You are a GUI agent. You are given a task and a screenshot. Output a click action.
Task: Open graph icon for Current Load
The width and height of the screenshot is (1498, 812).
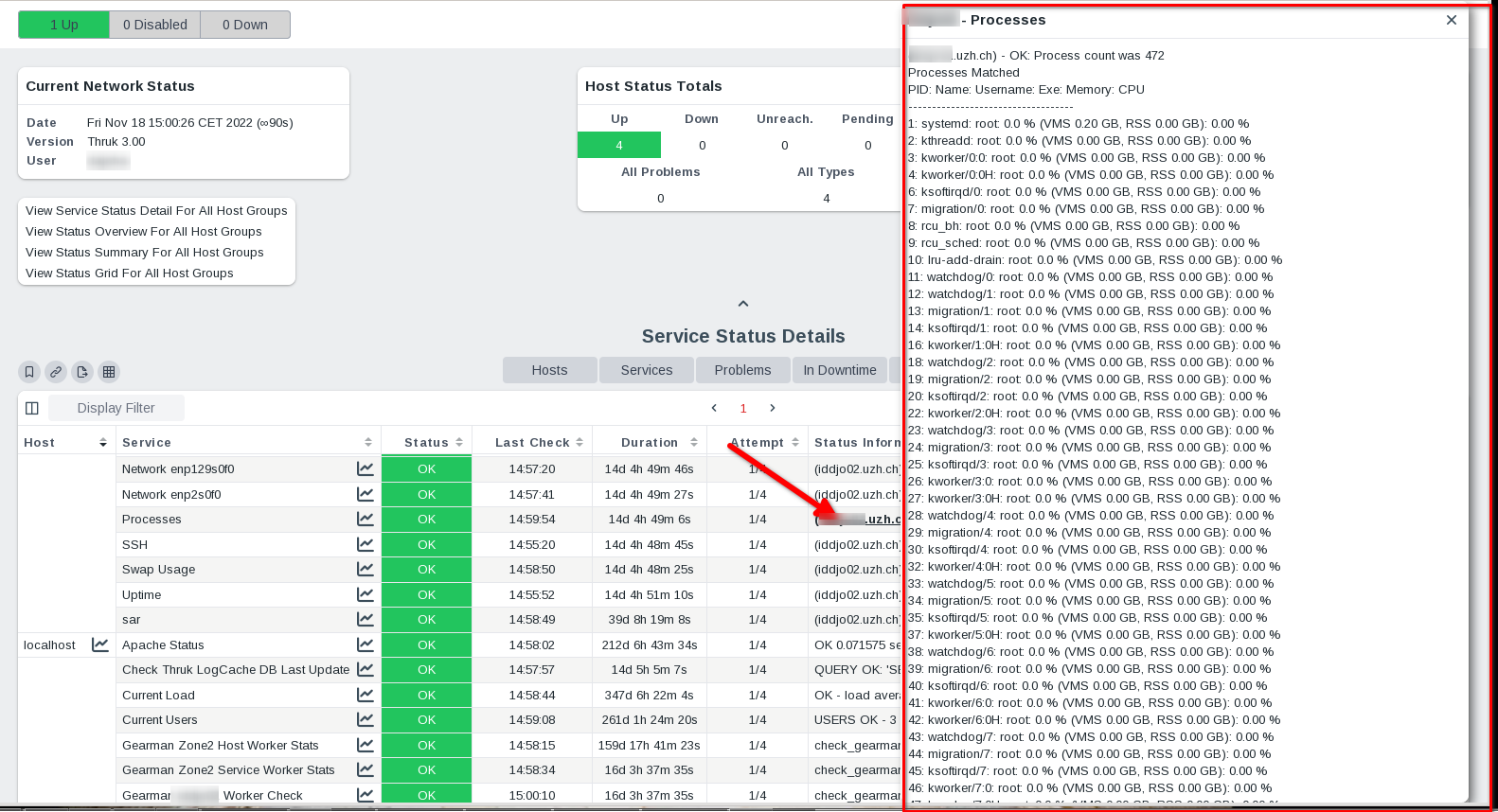(365, 695)
